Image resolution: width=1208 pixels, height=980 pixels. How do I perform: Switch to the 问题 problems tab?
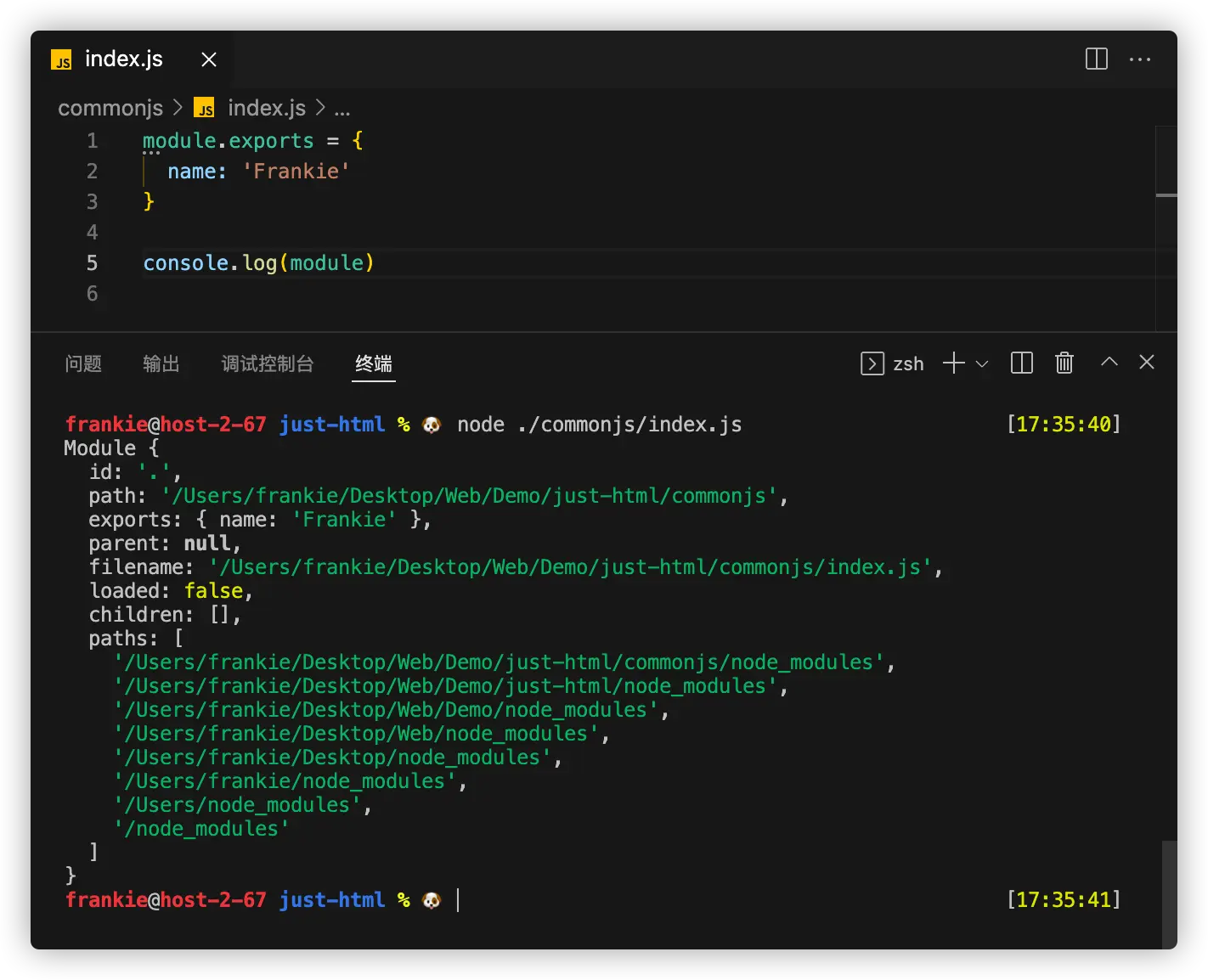[x=83, y=363]
